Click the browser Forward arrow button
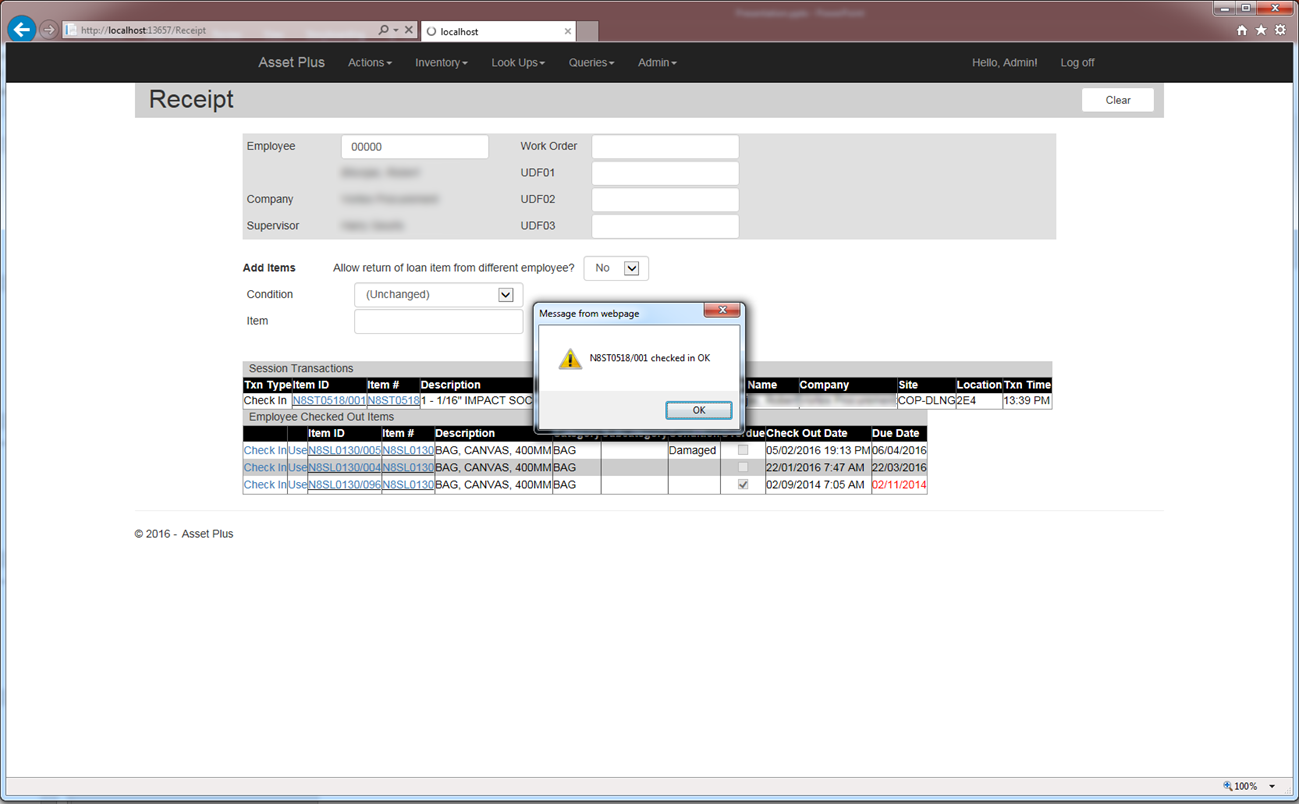This screenshot has width=1299, height=804. (47, 30)
